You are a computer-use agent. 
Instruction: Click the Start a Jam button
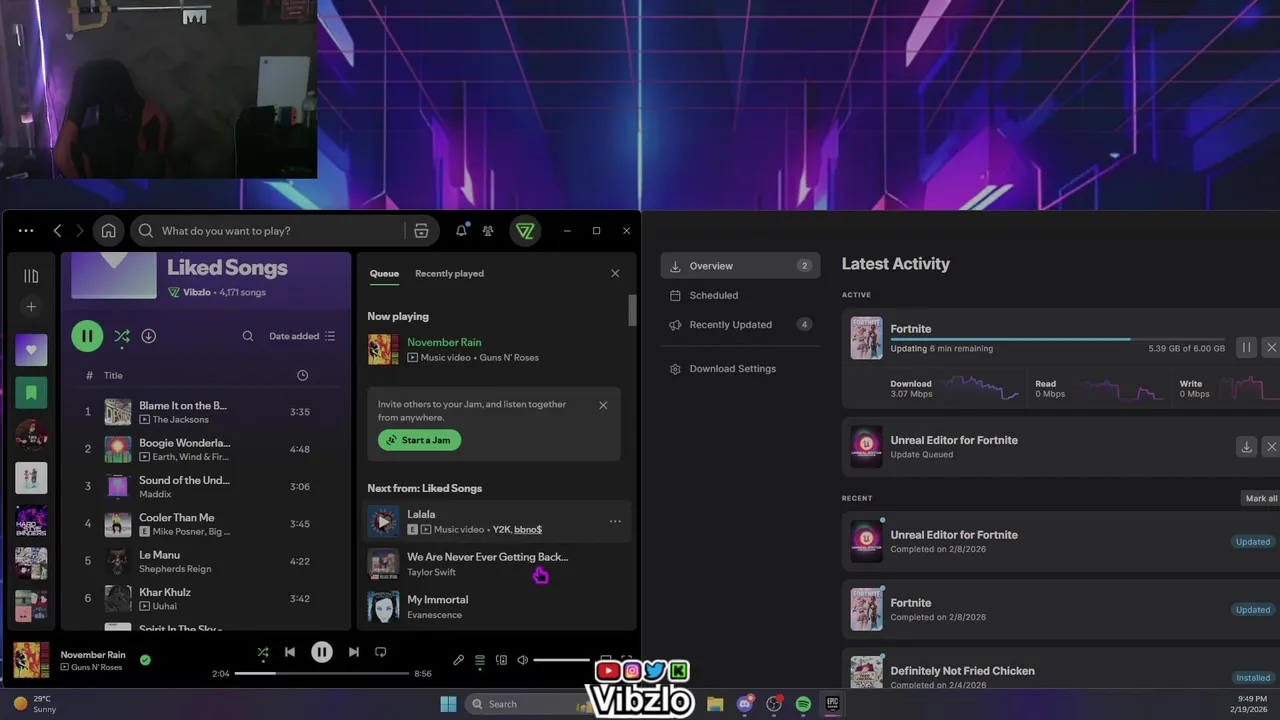click(x=419, y=440)
